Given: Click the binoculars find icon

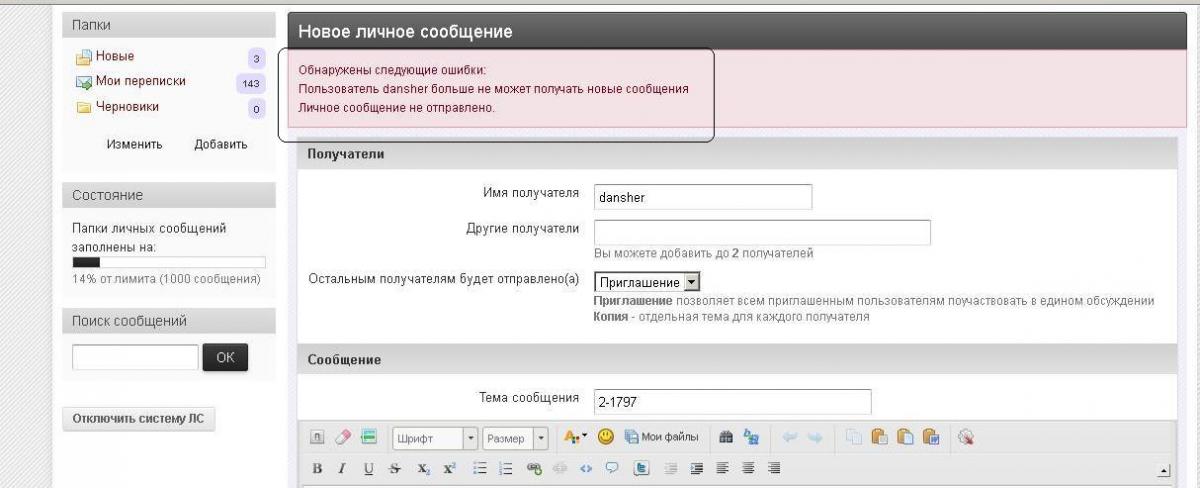Looking at the screenshot, I should tap(726, 438).
